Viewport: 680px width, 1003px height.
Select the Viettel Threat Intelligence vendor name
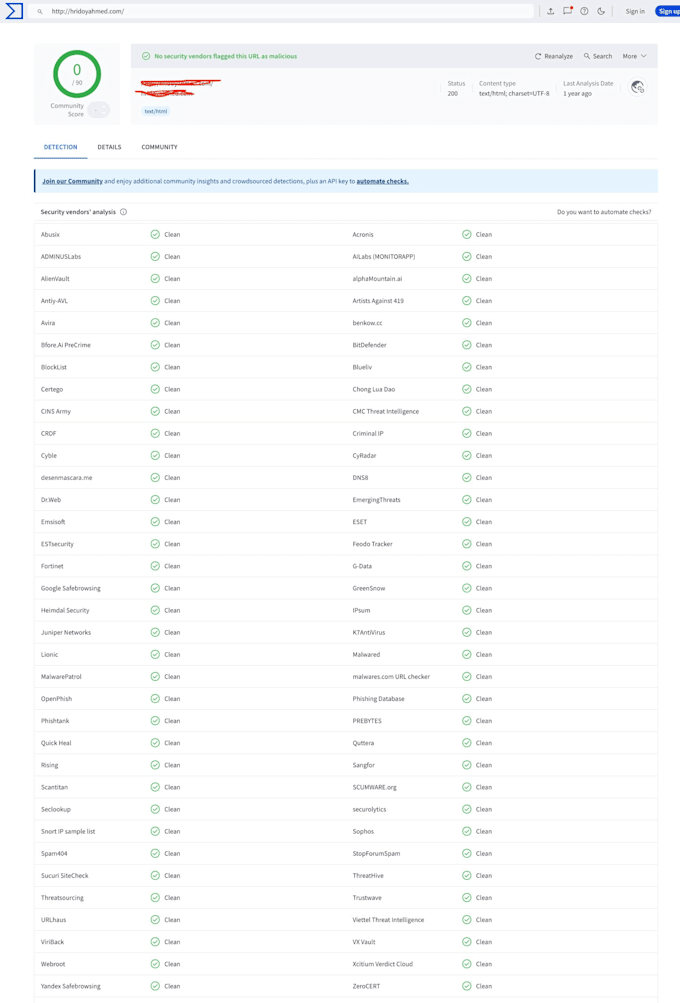click(388, 920)
